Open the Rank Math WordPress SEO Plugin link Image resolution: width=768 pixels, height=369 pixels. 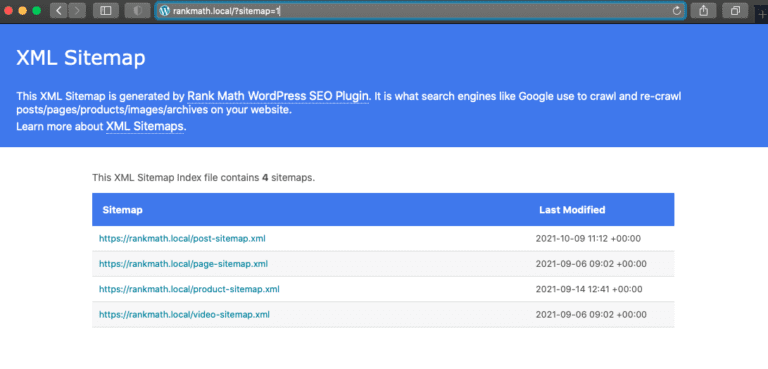278,96
